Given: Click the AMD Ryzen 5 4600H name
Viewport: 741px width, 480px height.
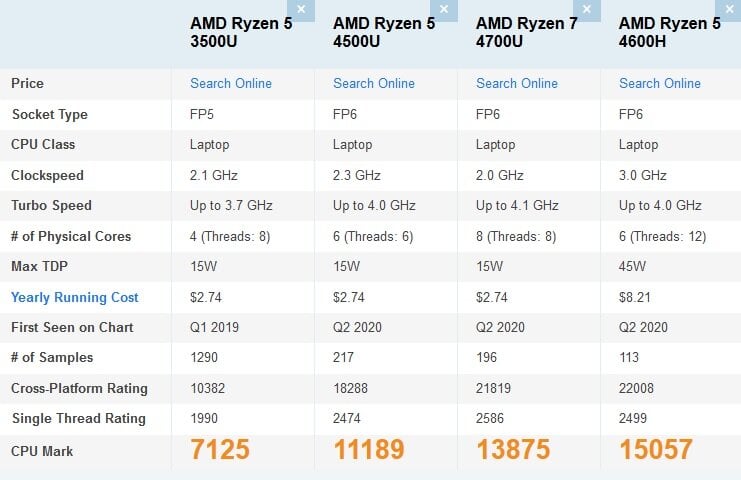Looking at the screenshot, I should (670, 32).
